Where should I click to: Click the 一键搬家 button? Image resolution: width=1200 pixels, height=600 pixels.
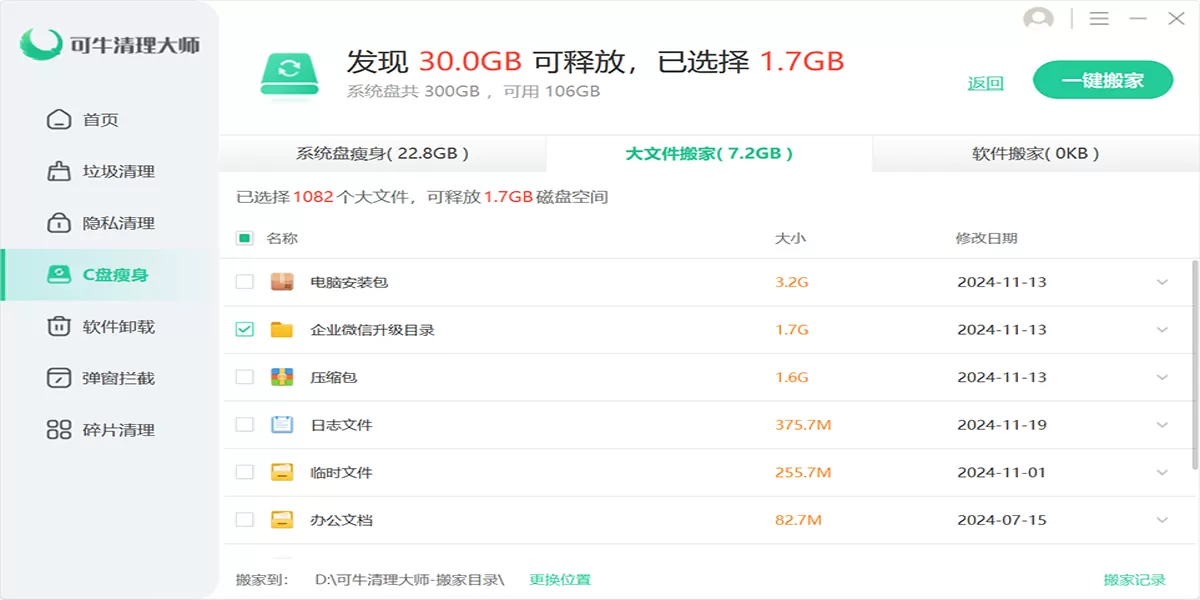pos(1103,80)
